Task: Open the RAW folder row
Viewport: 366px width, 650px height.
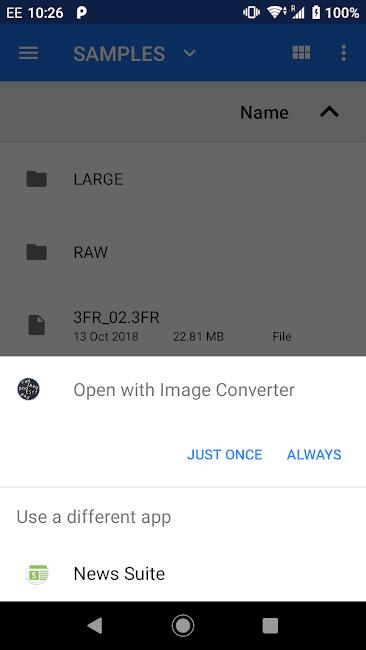Action: tap(183, 252)
